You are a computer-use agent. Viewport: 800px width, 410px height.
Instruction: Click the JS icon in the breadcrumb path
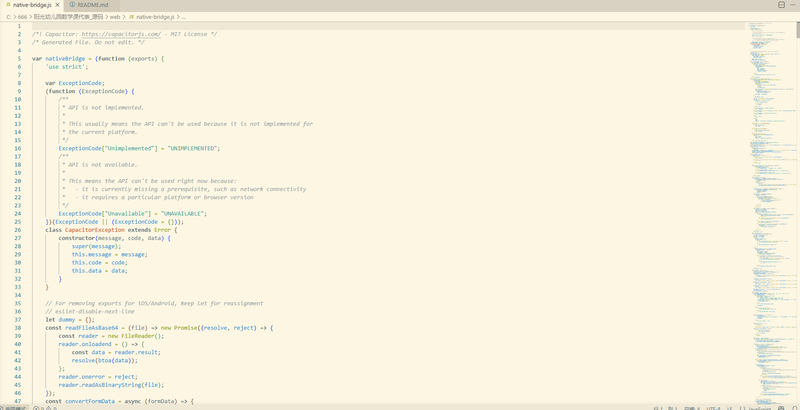(x=131, y=17)
